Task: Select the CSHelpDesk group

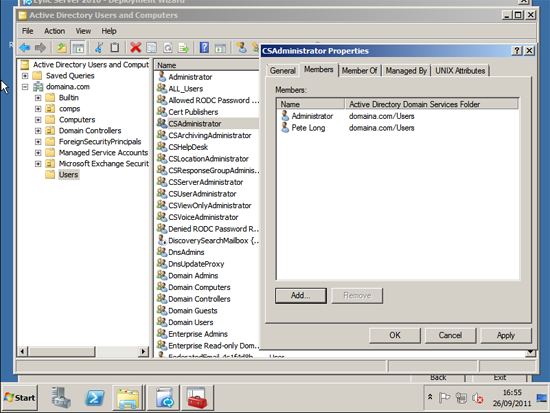Action: point(188,147)
